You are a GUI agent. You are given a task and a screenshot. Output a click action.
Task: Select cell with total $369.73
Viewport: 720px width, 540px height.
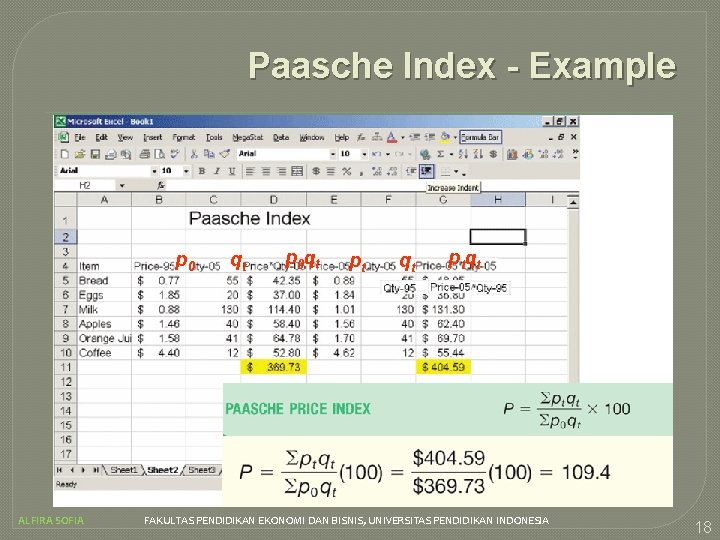pos(274,367)
